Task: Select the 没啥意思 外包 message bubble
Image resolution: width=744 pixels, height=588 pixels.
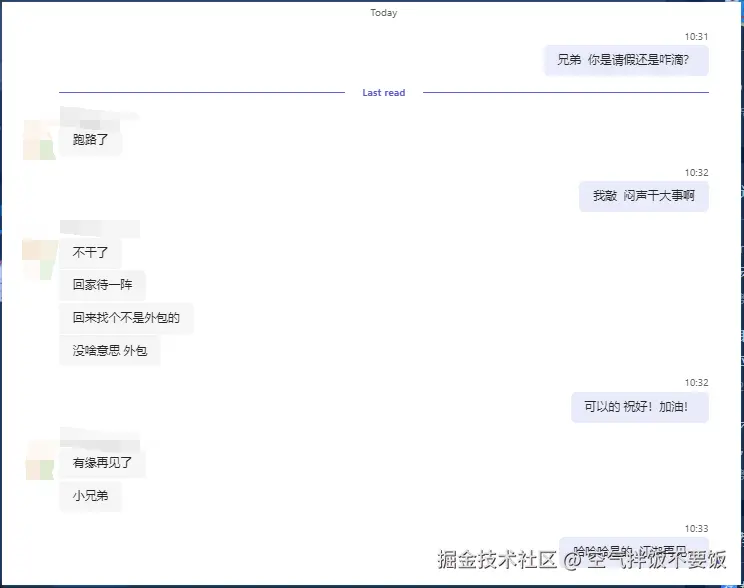Action: click(x=109, y=351)
